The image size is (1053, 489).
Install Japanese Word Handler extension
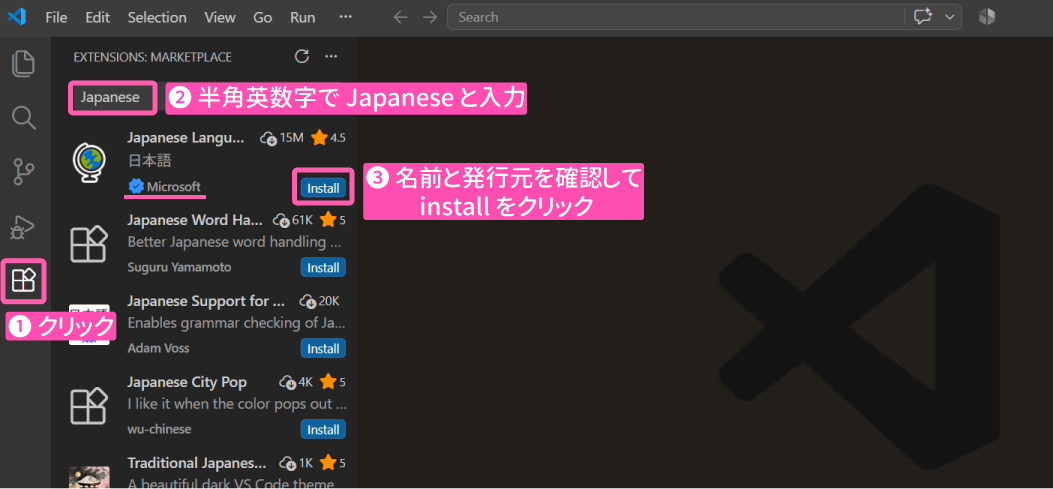(323, 267)
